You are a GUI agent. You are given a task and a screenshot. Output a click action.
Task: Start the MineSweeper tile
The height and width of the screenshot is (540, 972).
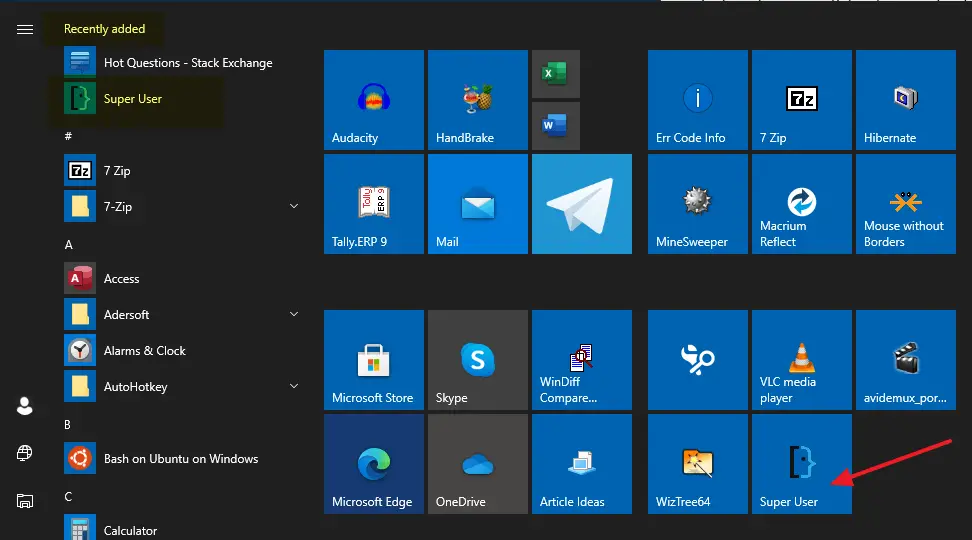click(x=698, y=204)
